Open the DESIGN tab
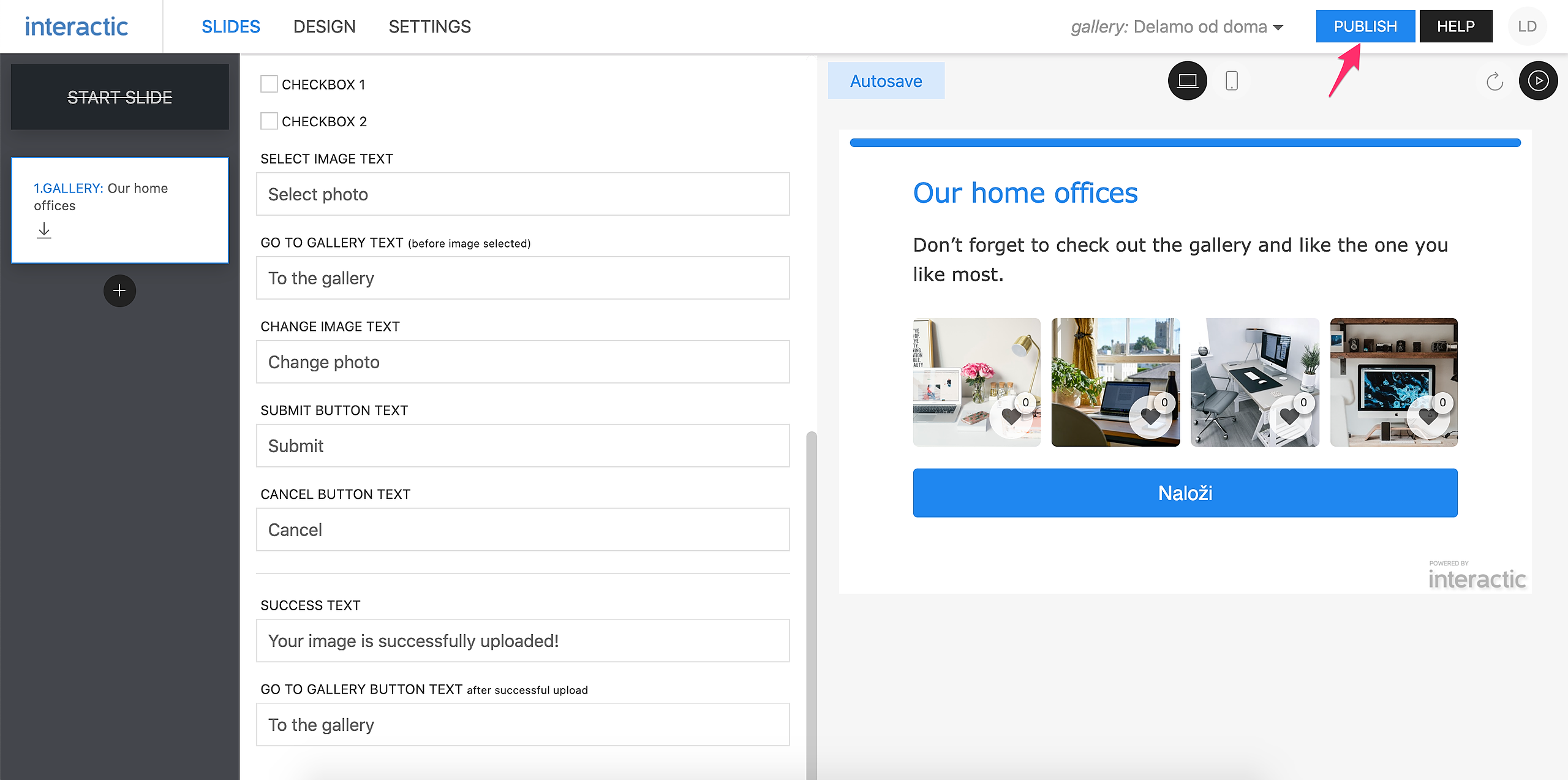Screen dimensions: 1568x780 (x=324, y=27)
